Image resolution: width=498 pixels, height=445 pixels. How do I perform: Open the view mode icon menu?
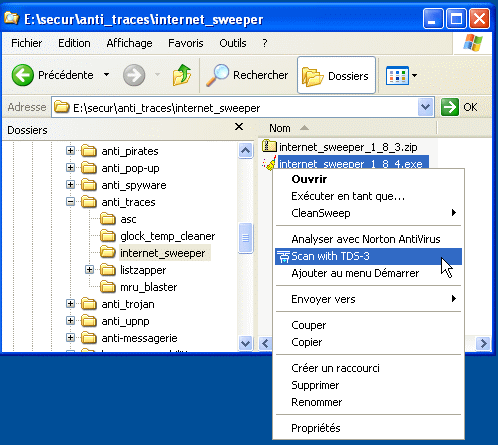pyautogui.click(x=397, y=76)
